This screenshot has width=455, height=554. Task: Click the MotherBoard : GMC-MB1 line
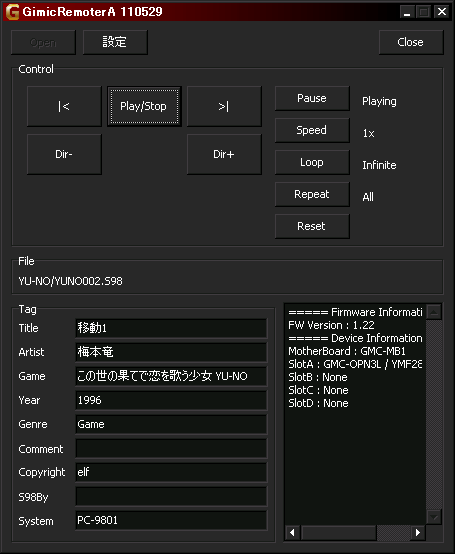click(347, 351)
